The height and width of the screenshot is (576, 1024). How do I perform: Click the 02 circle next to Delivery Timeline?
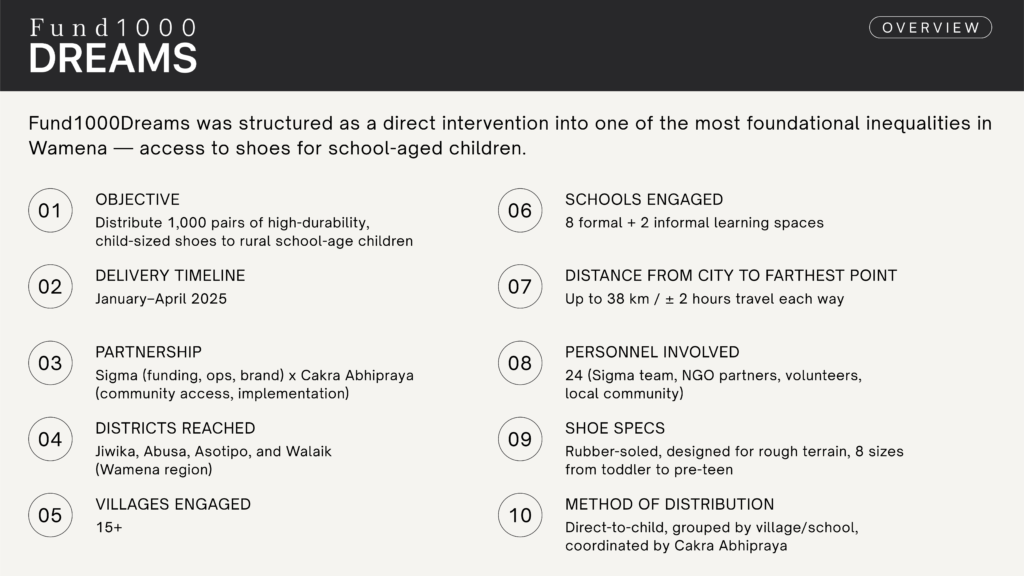point(50,287)
